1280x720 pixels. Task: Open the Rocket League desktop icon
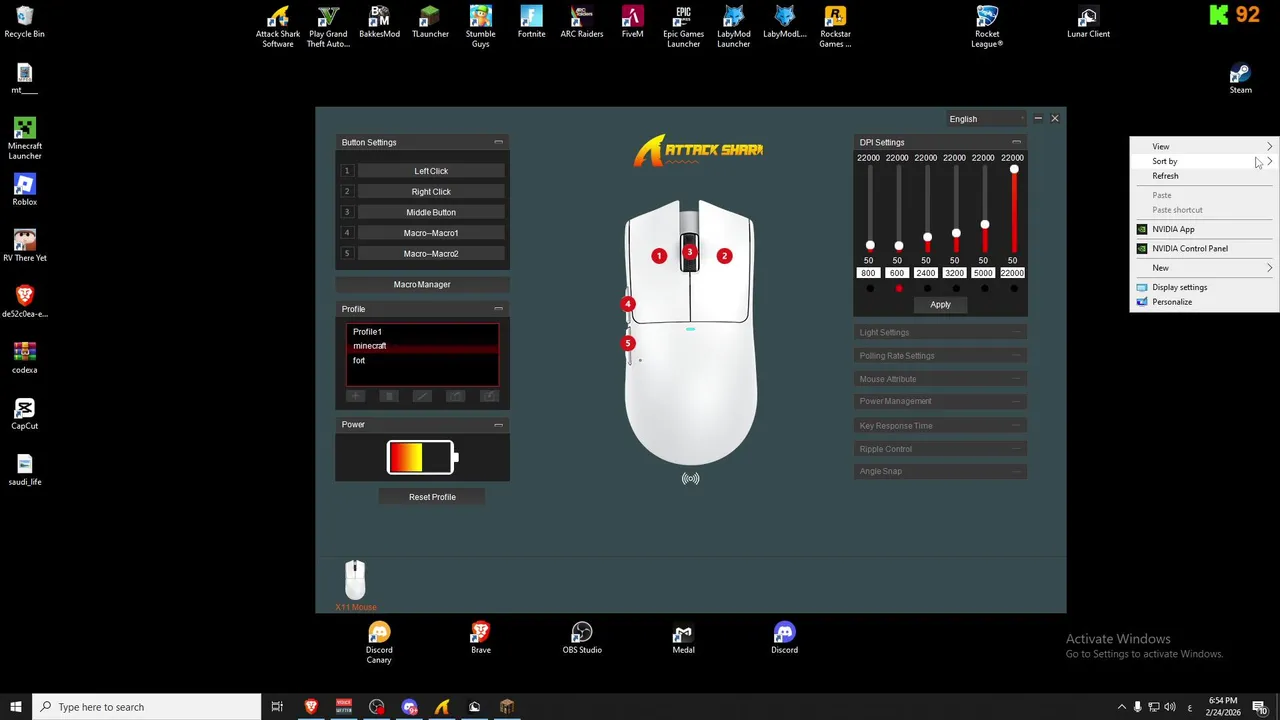click(x=987, y=27)
